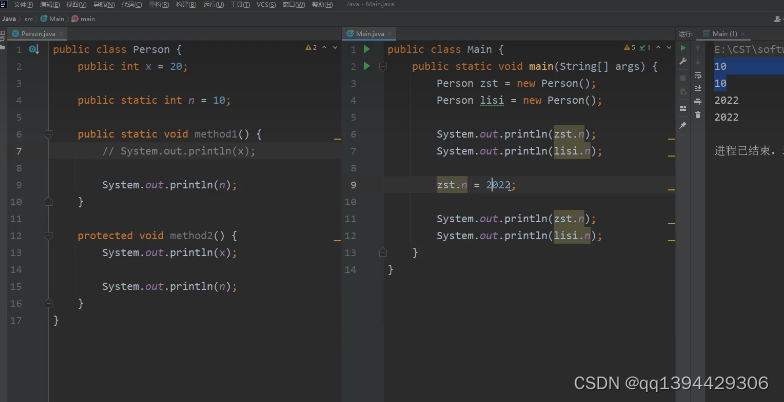Close the Person.java tab
Image resolution: width=784 pixels, height=402 pixels.
(62, 34)
